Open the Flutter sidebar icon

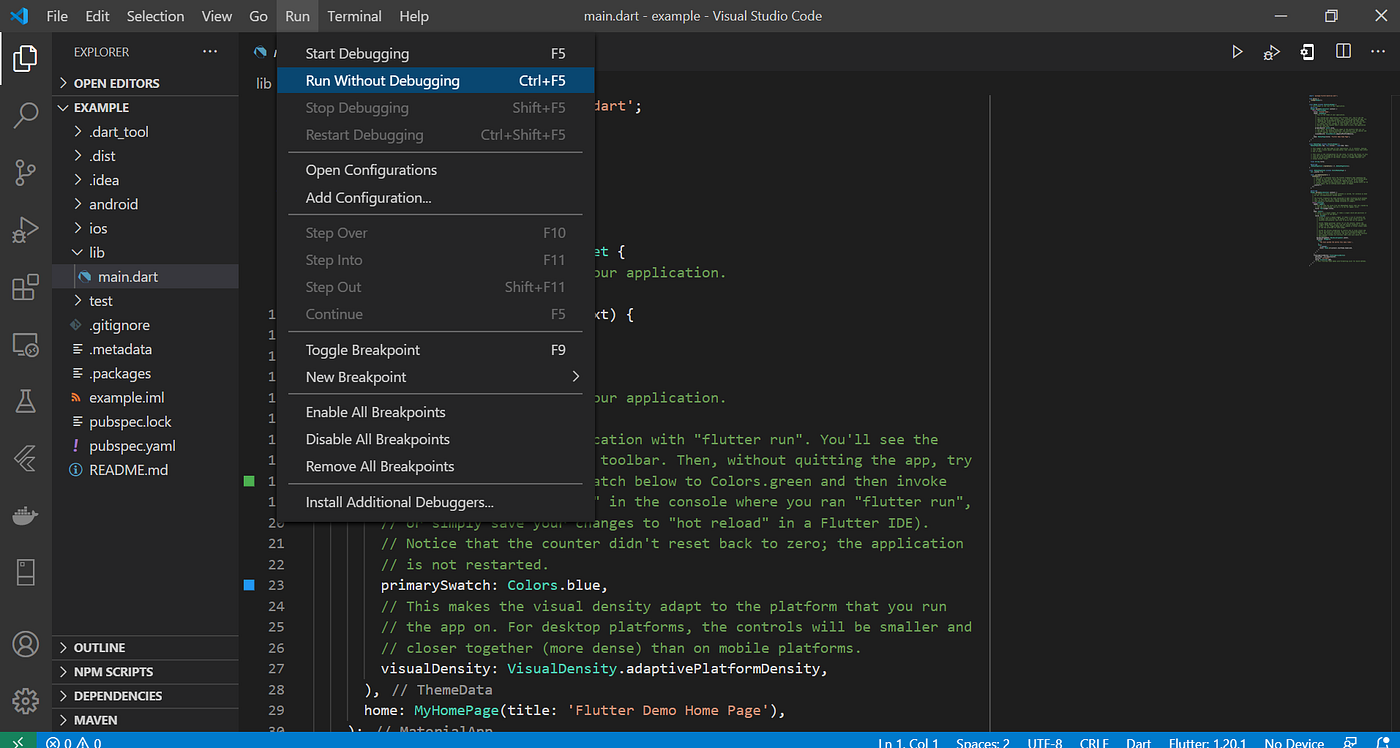coord(25,459)
